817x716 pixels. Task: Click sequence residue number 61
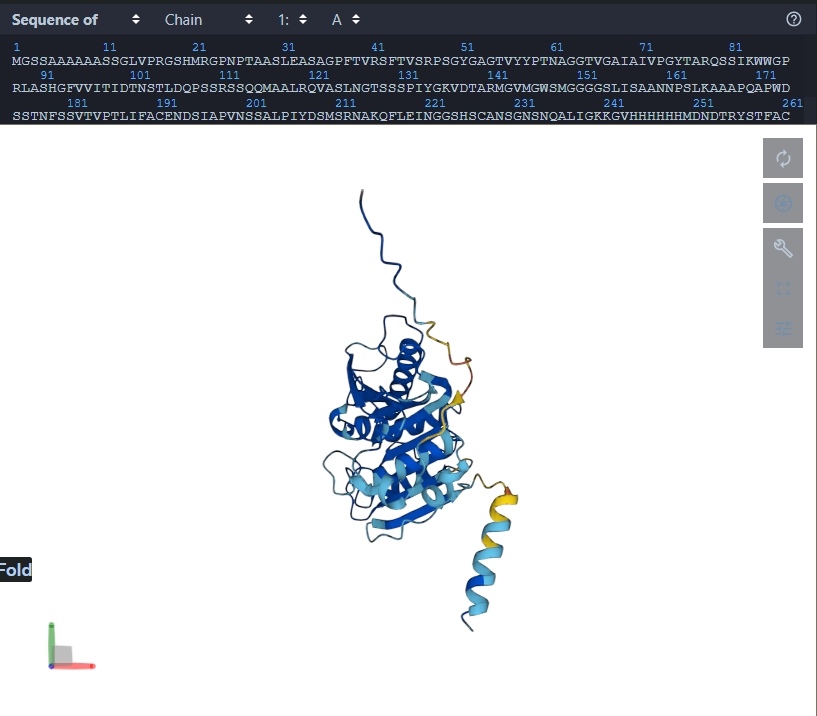[556, 47]
